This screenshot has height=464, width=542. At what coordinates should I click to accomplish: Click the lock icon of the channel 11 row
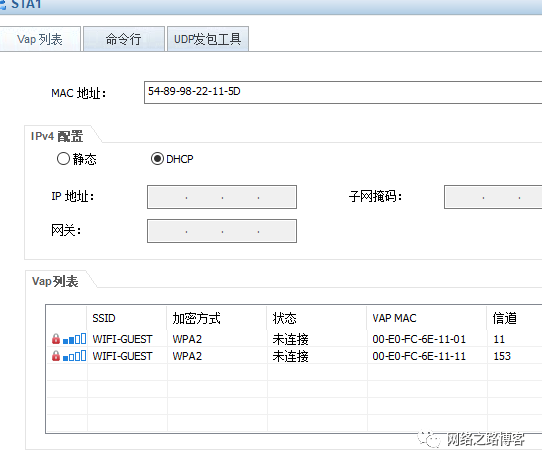click(56, 339)
